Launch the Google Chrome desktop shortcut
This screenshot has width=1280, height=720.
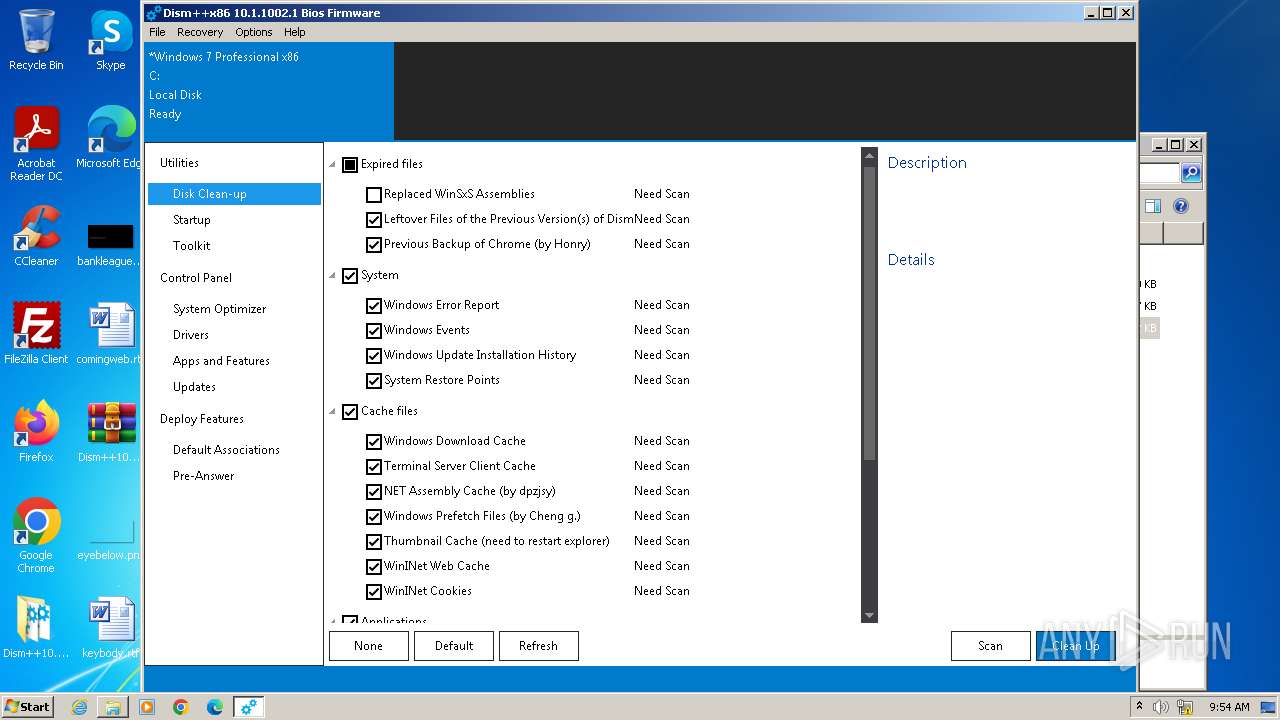pyautogui.click(x=36, y=536)
